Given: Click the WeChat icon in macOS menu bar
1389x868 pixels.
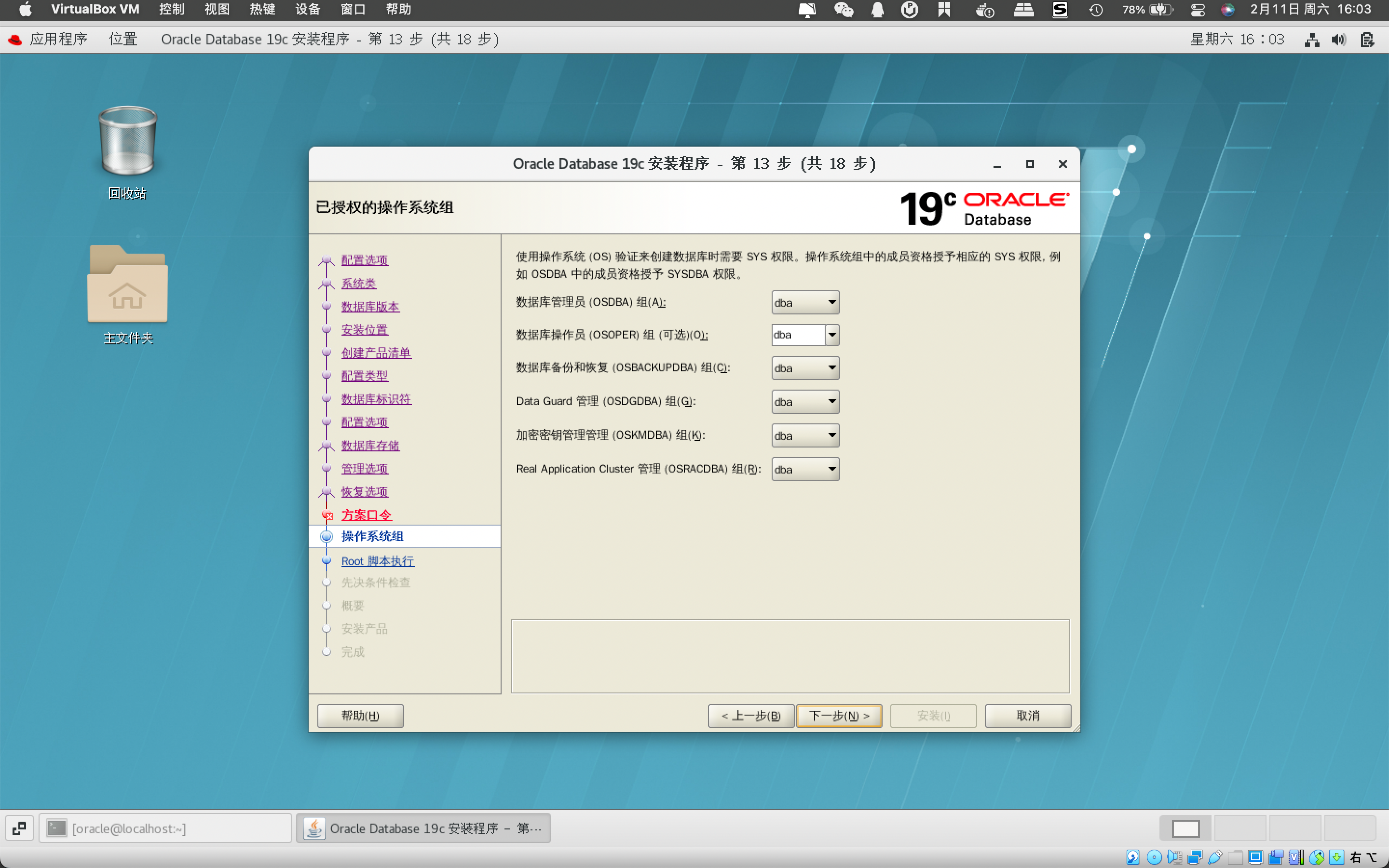Looking at the screenshot, I should point(844,10).
